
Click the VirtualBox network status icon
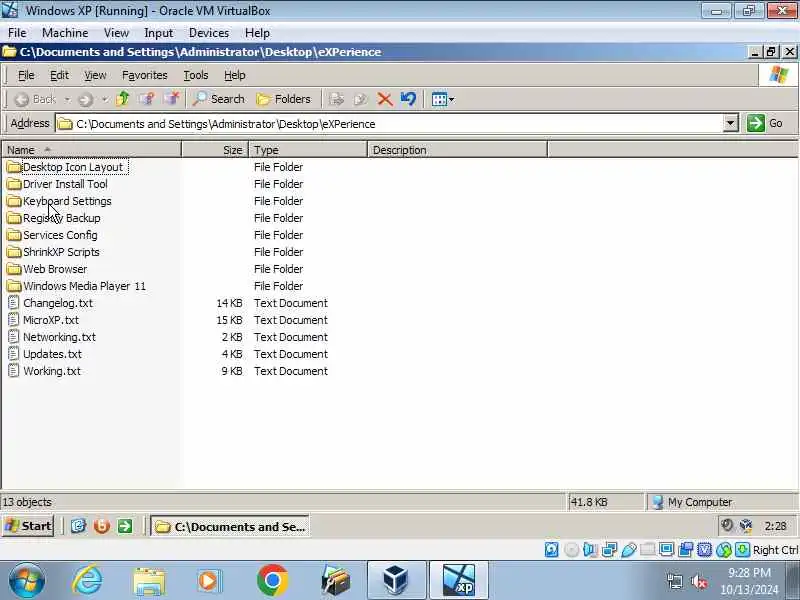[609, 549]
